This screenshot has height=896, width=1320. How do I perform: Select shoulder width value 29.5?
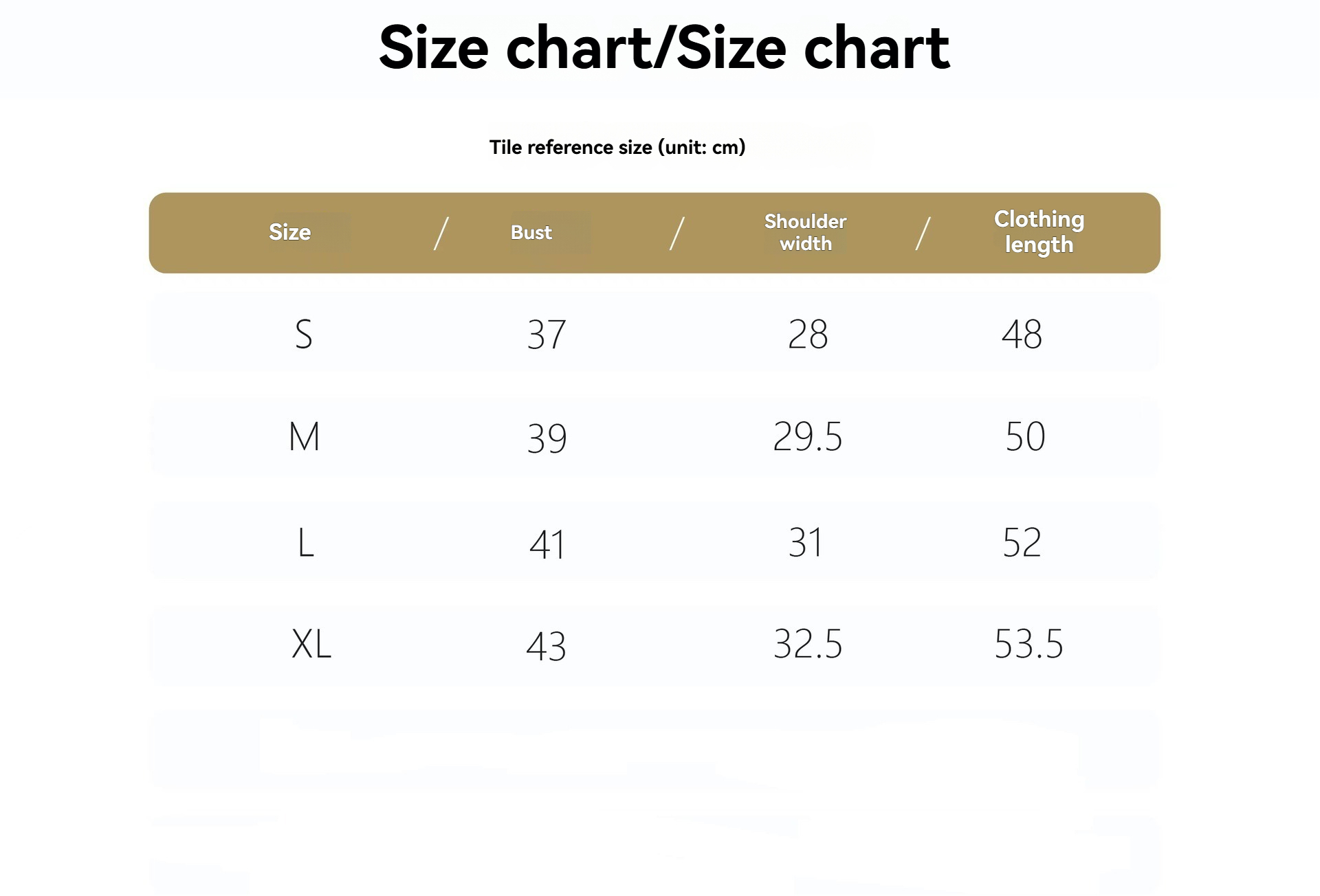pyautogui.click(x=807, y=436)
